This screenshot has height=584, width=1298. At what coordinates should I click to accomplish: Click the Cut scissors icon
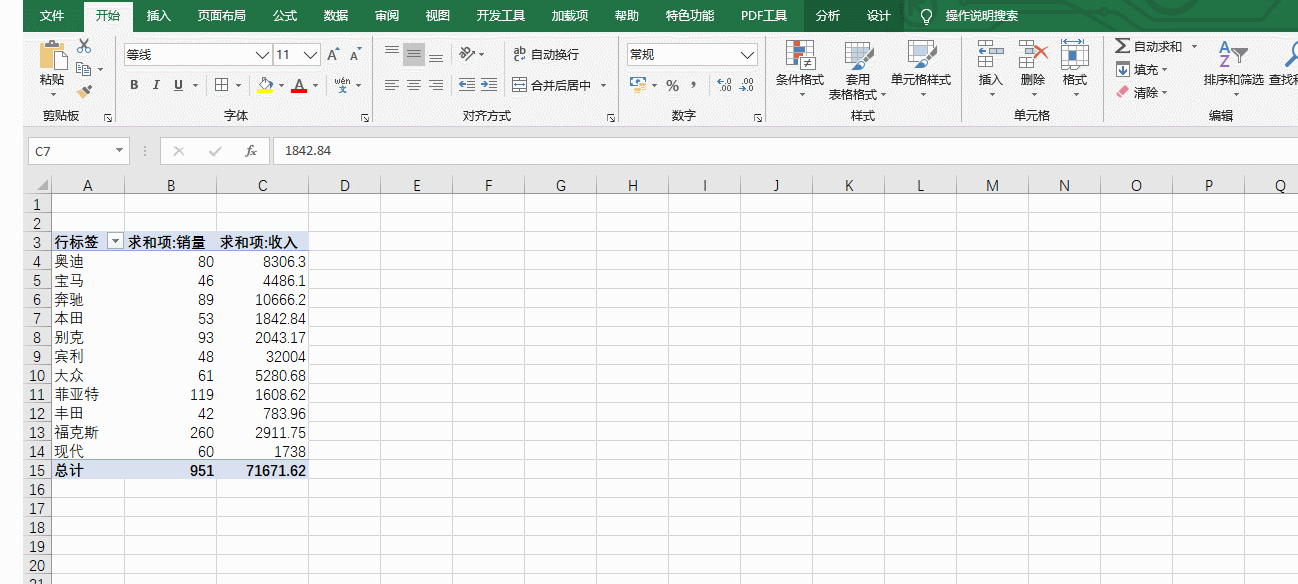click(x=84, y=46)
